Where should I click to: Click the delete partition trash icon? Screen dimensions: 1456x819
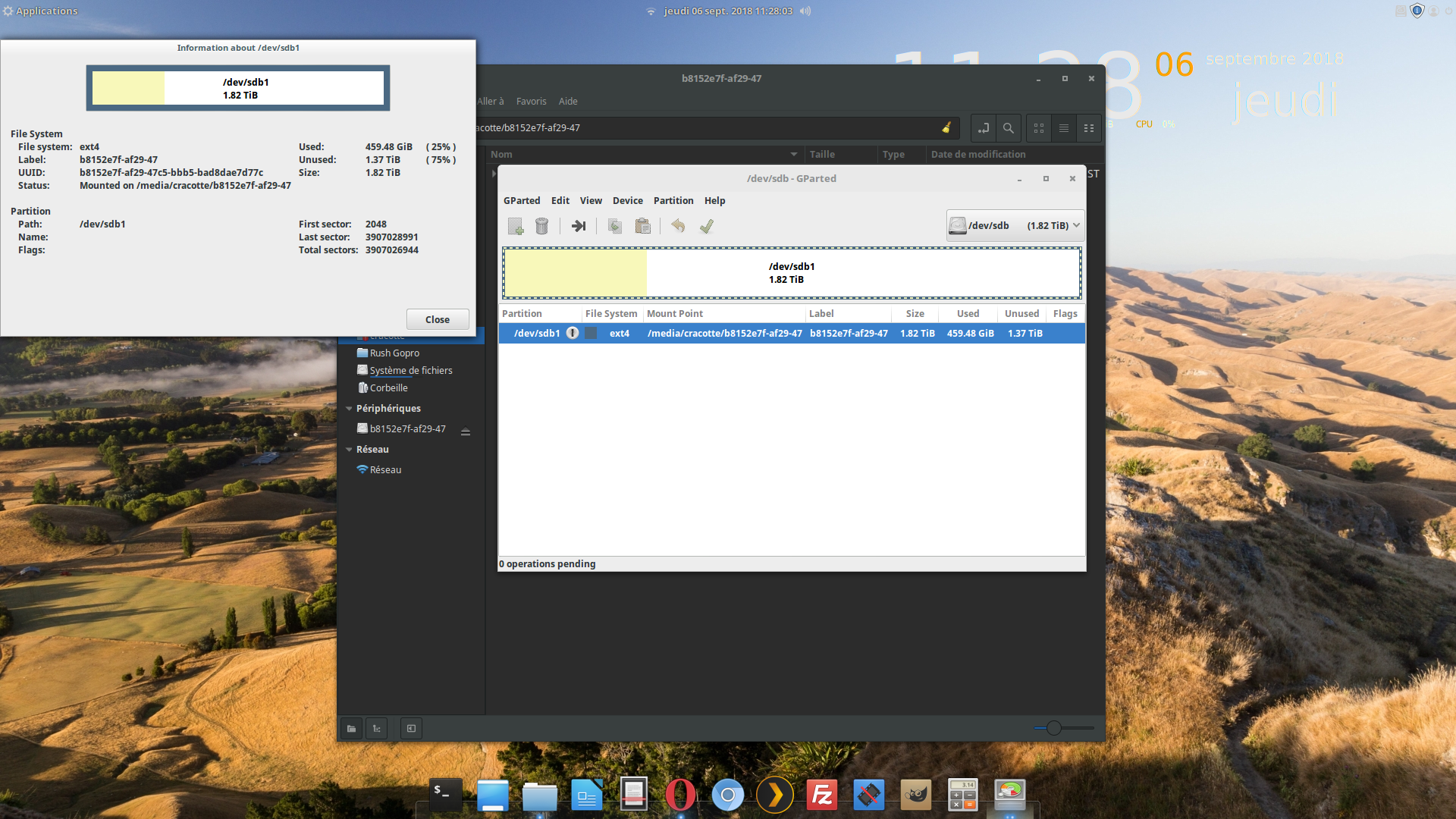(x=541, y=226)
